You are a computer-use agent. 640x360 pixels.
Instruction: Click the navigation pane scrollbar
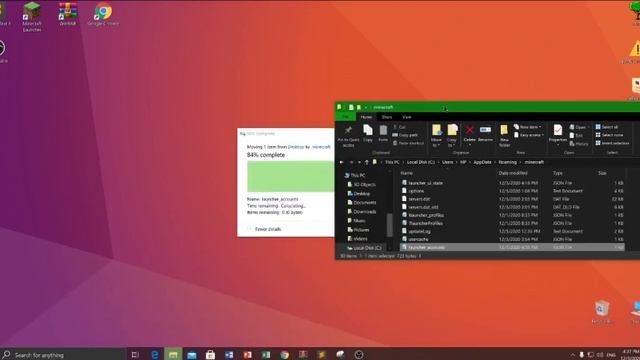pyautogui.click(x=389, y=224)
